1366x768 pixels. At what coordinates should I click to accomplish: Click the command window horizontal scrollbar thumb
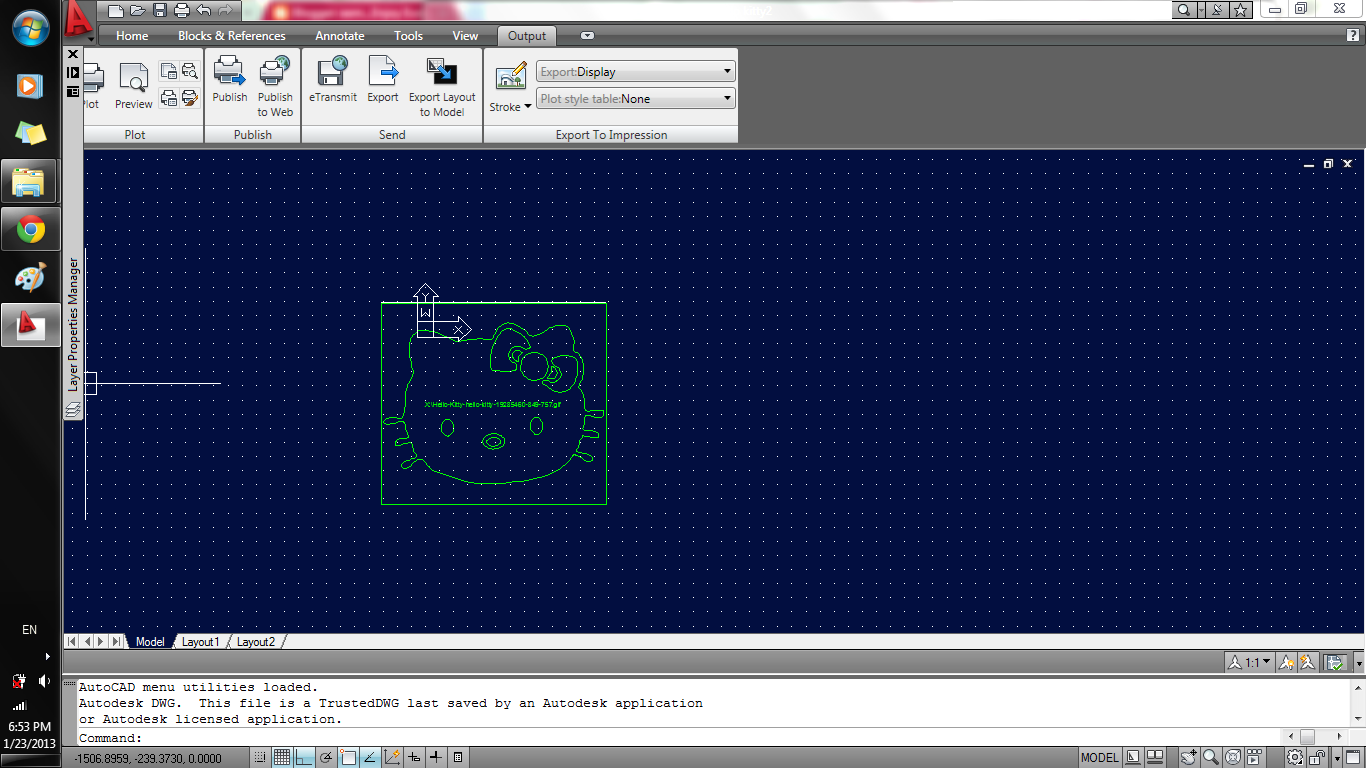1307,737
